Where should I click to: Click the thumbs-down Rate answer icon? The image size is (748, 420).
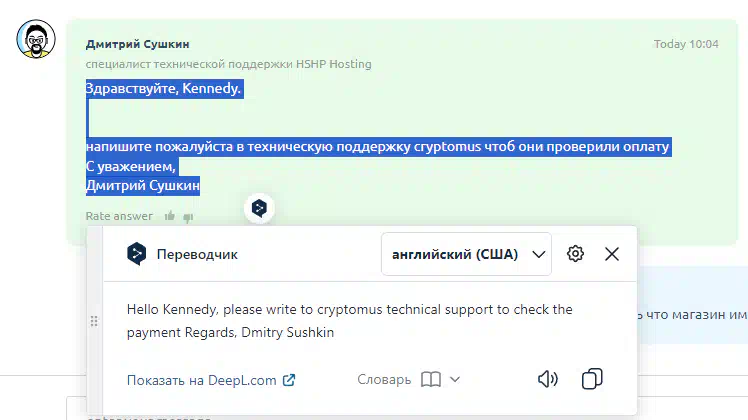point(187,216)
